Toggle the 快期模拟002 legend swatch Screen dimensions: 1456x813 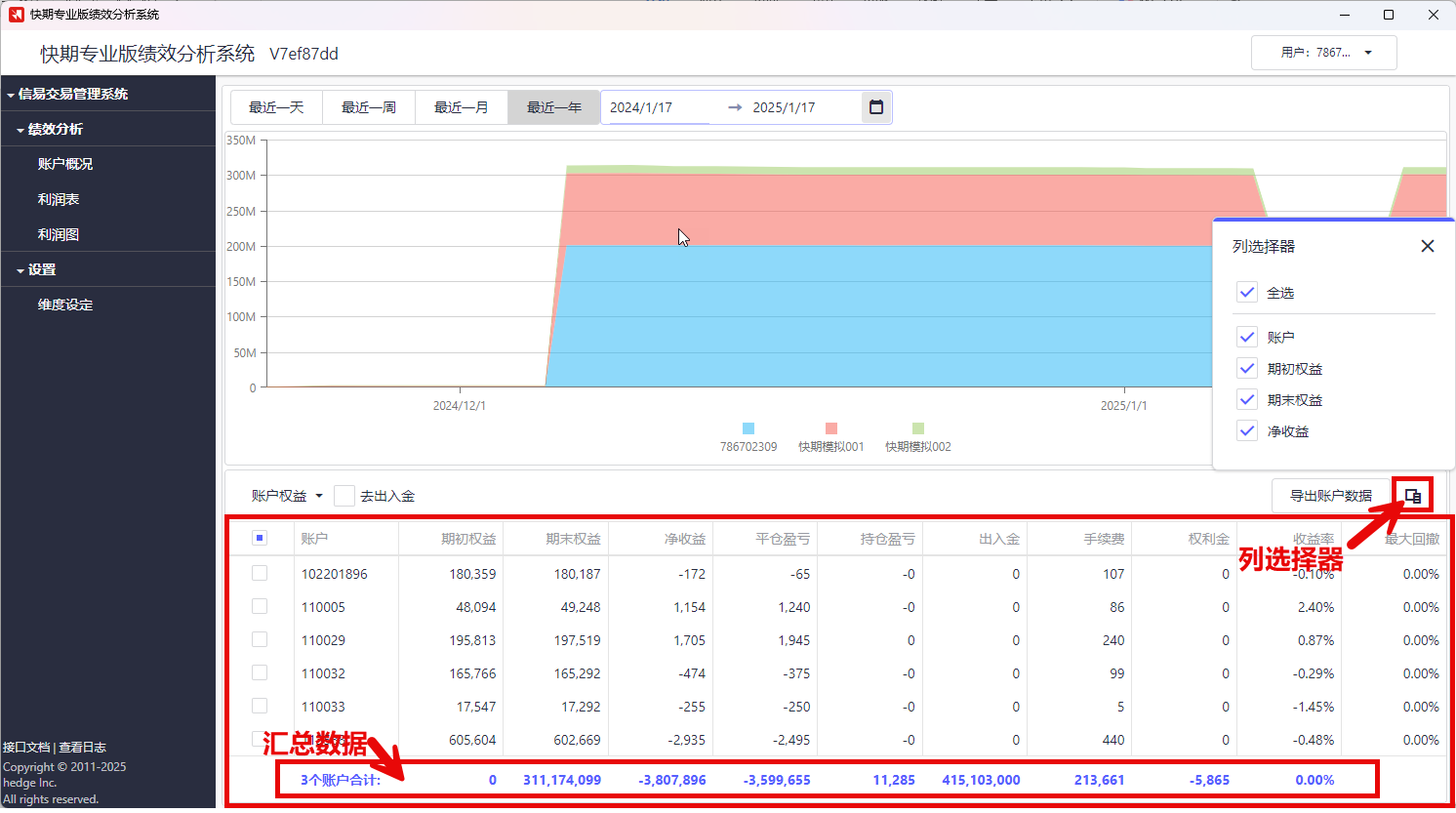[918, 428]
